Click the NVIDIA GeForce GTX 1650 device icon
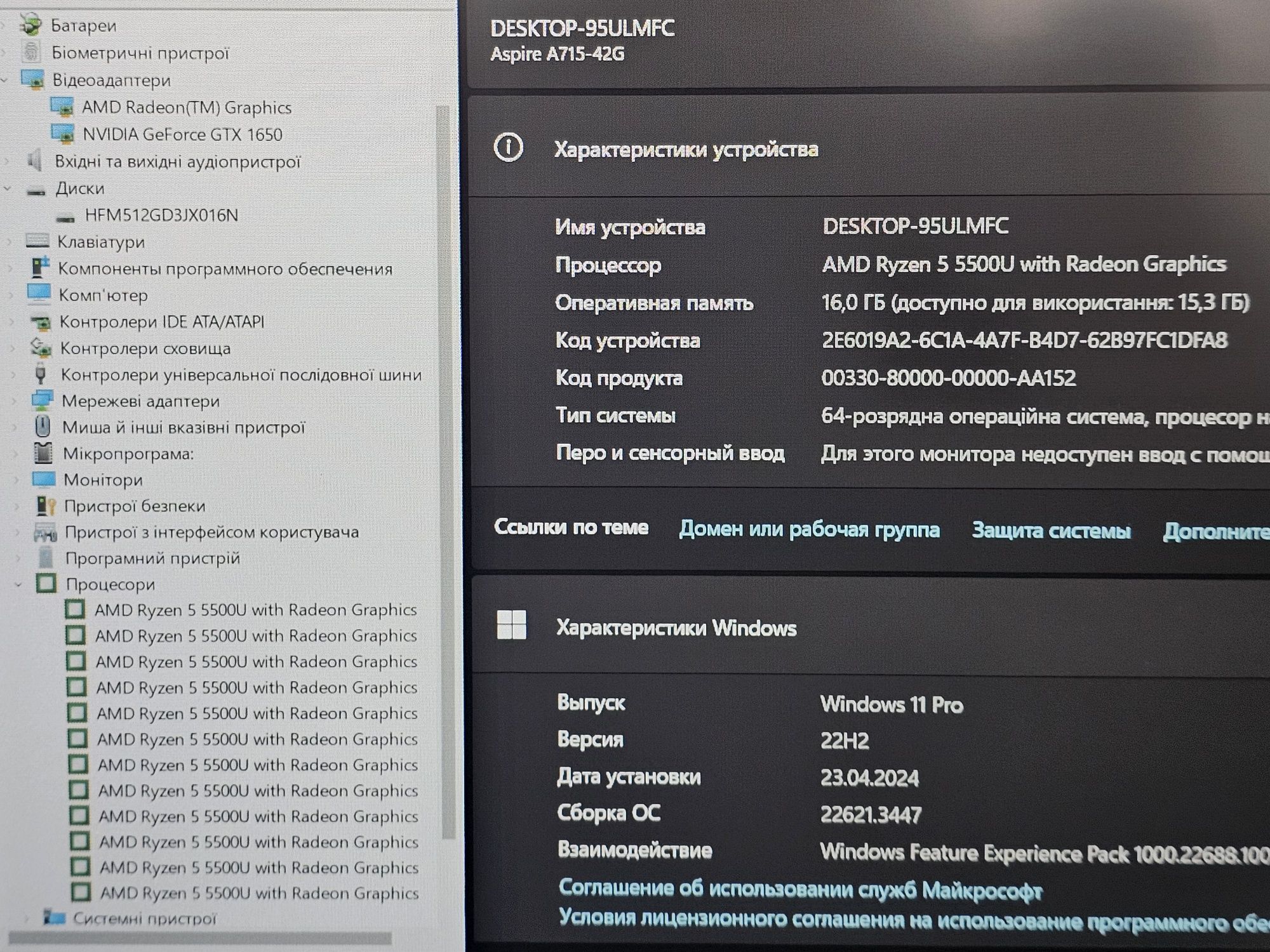The image size is (1270, 952). 63,134
